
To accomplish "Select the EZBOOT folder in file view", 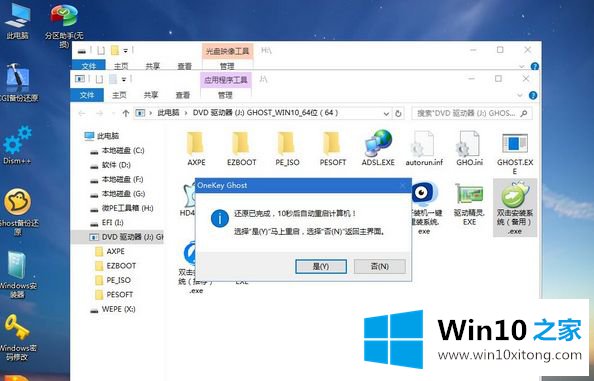I will 241,148.
